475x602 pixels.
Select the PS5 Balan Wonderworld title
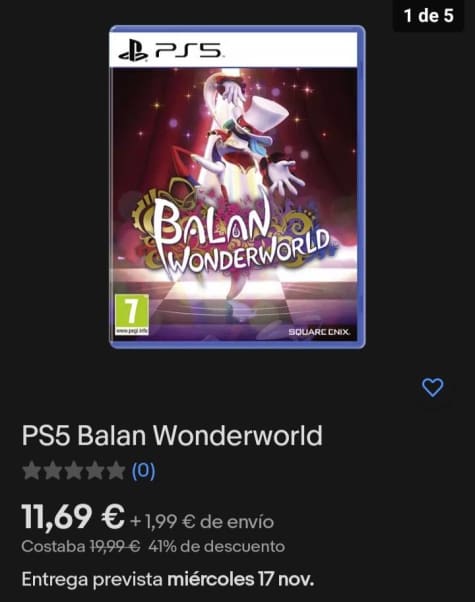[x=172, y=436]
